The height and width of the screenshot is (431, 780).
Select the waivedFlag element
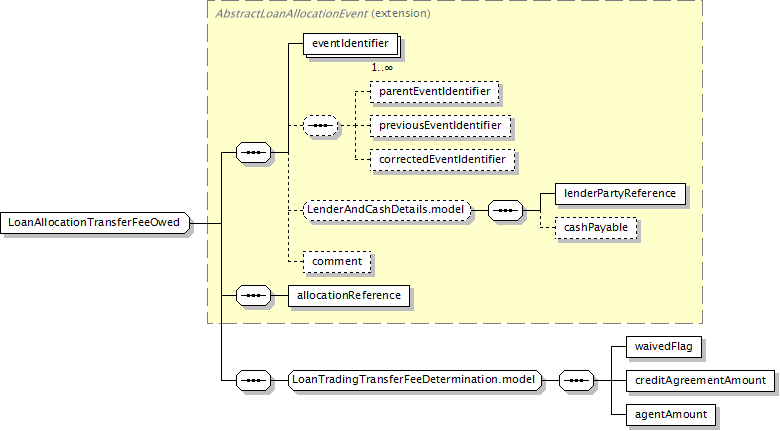tap(664, 346)
